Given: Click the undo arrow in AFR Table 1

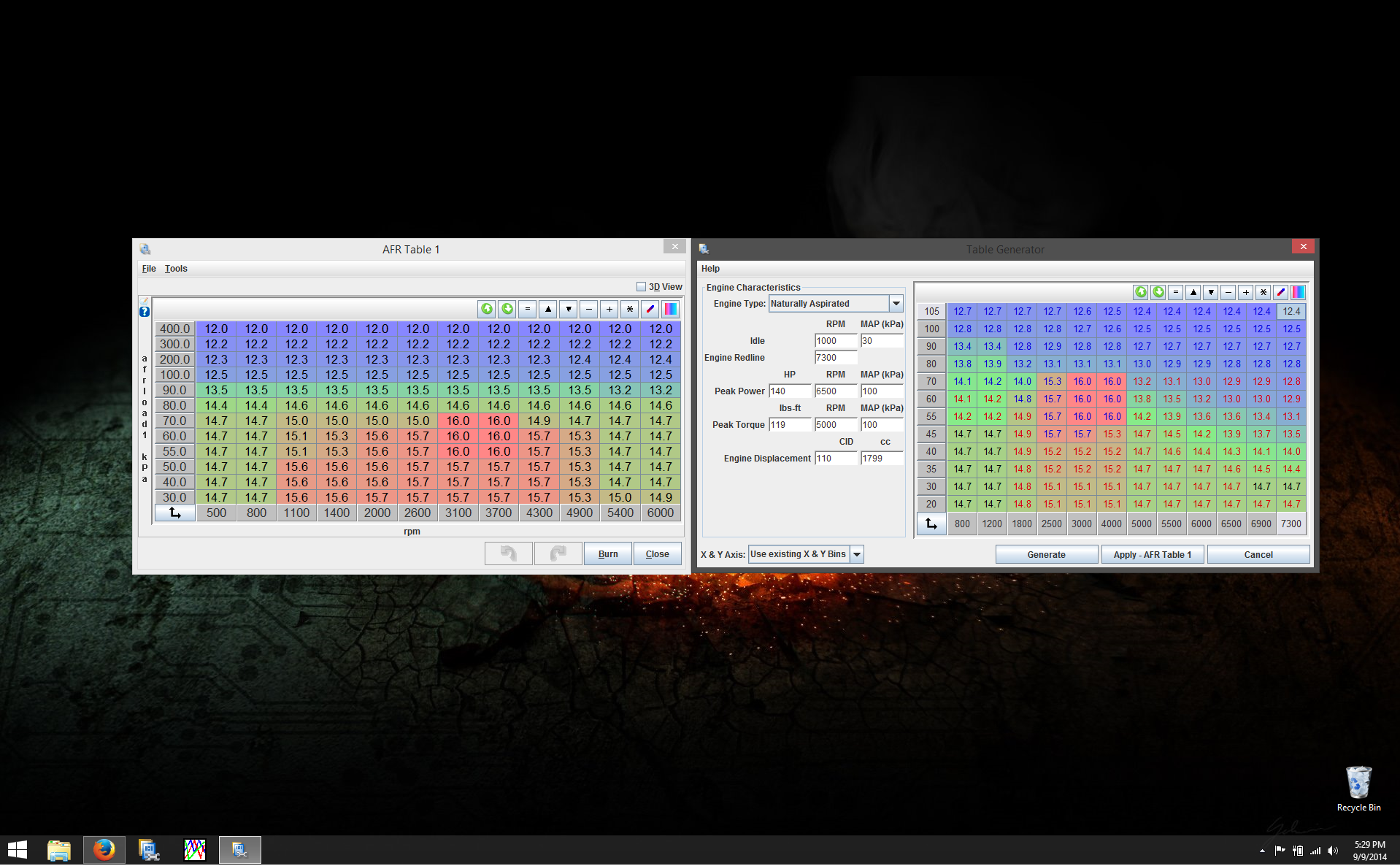Looking at the screenshot, I should click(508, 553).
